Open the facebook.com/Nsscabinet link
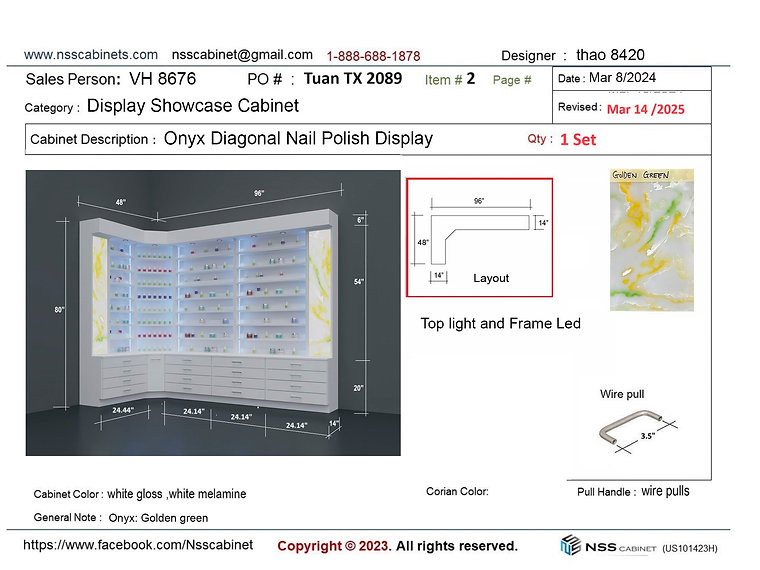 tap(138, 545)
